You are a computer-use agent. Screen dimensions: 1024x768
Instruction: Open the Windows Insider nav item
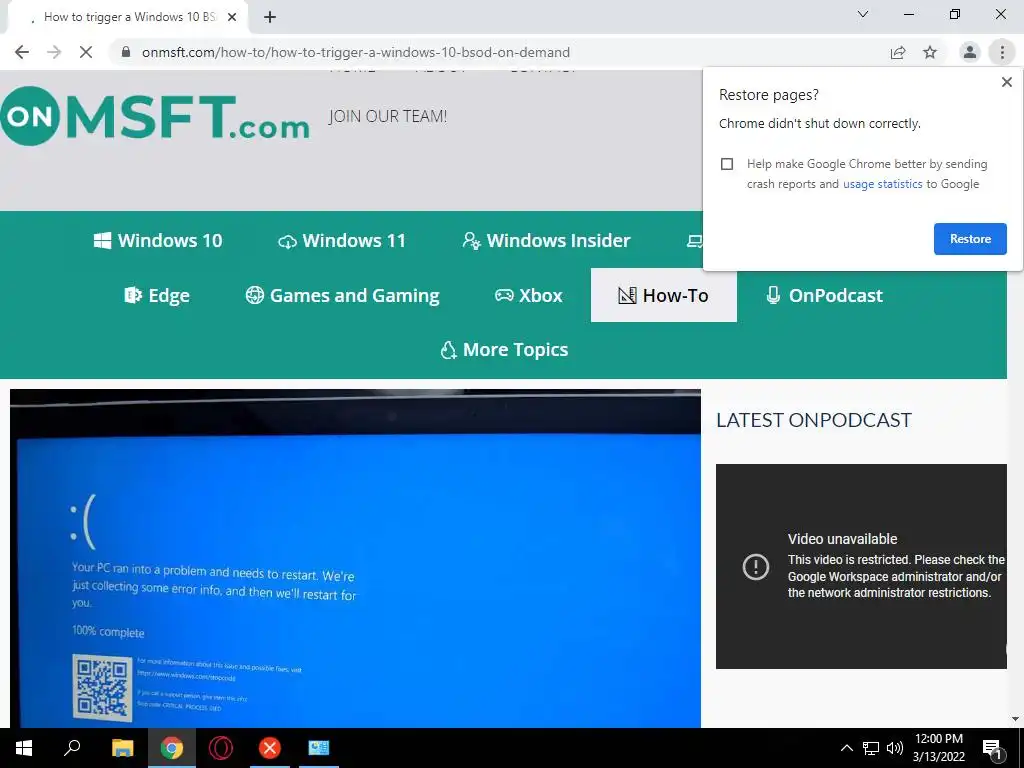pyautogui.click(x=546, y=240)
